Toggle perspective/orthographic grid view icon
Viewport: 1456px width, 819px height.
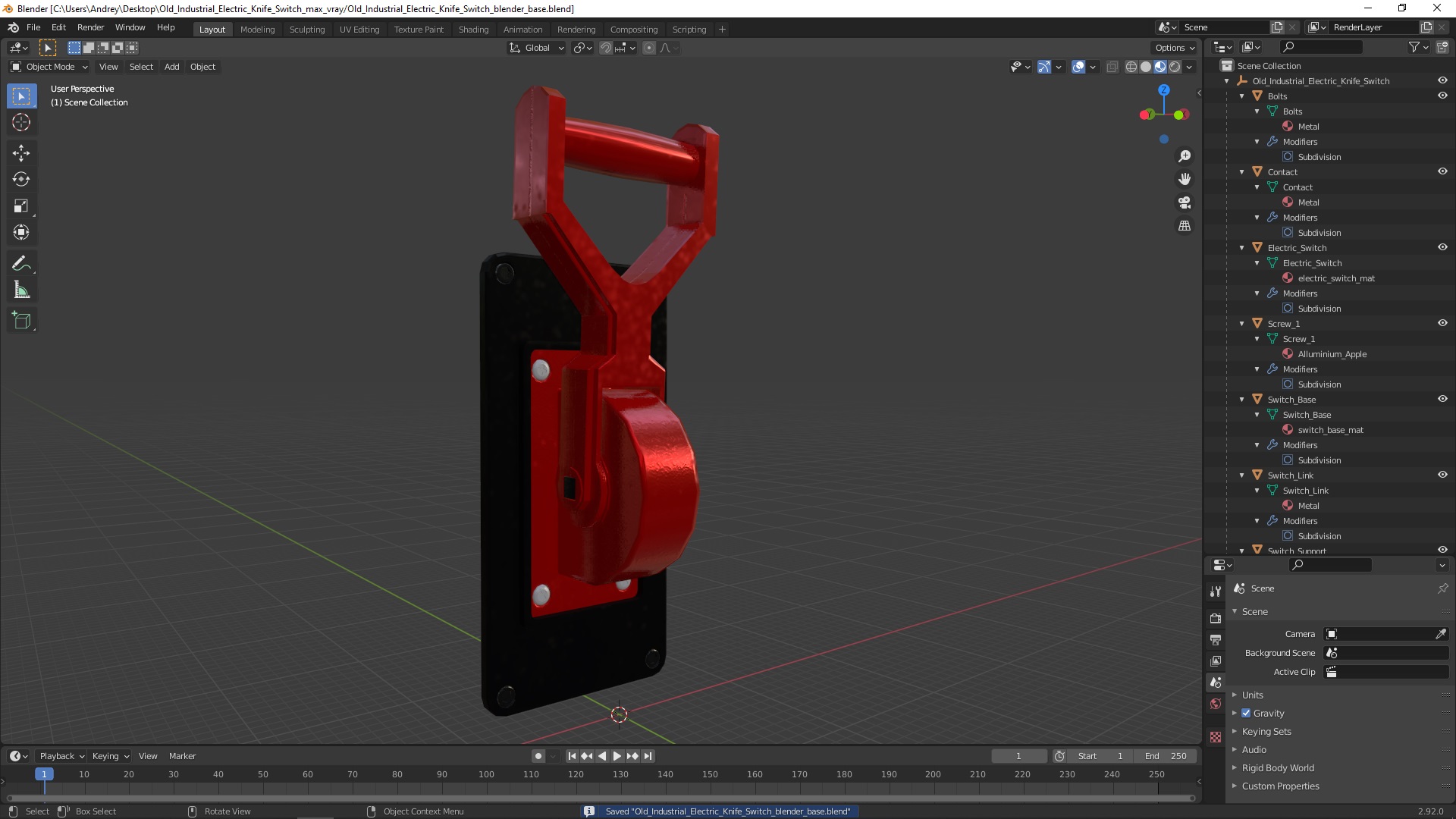click(1185, 226)
